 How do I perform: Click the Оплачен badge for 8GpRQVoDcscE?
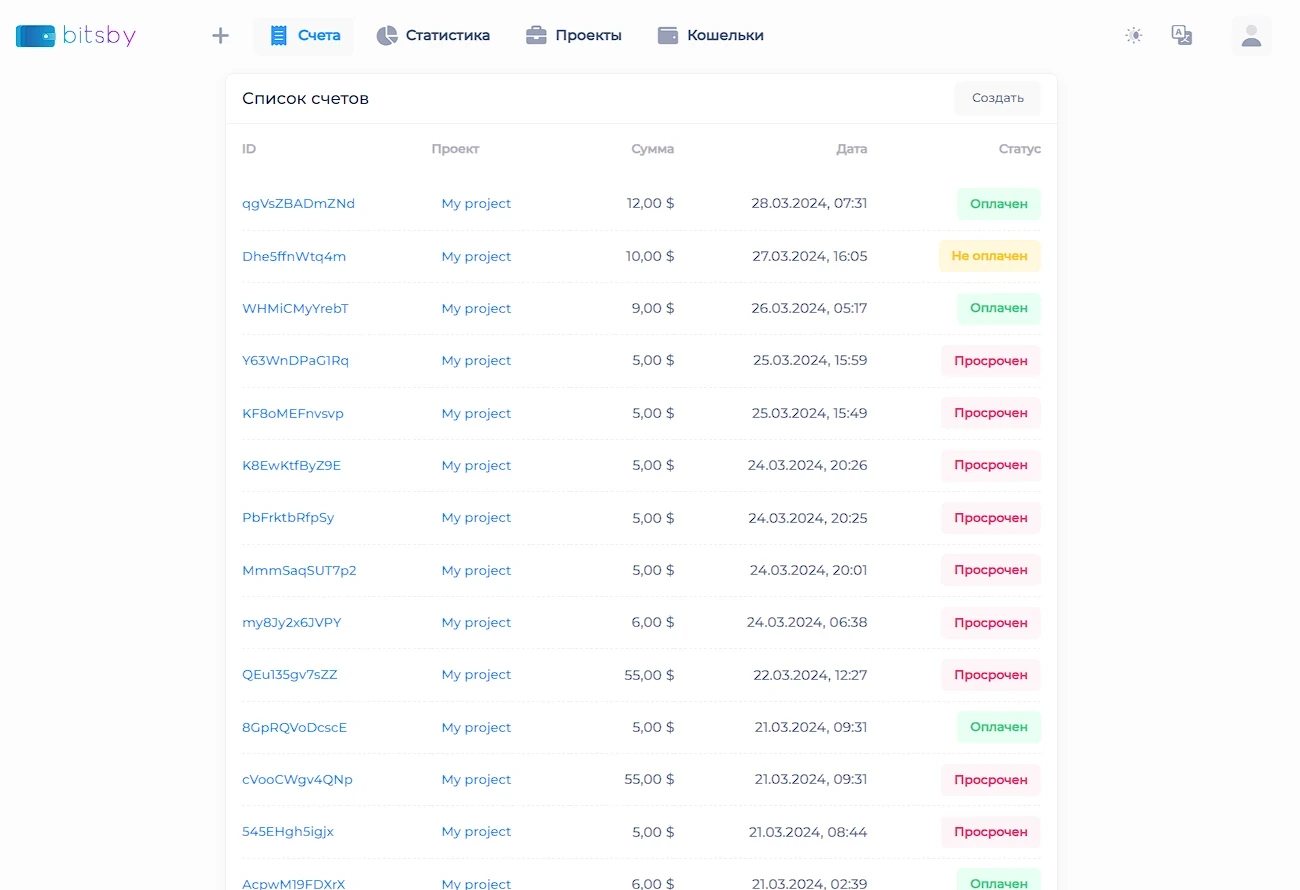[999, 727]
